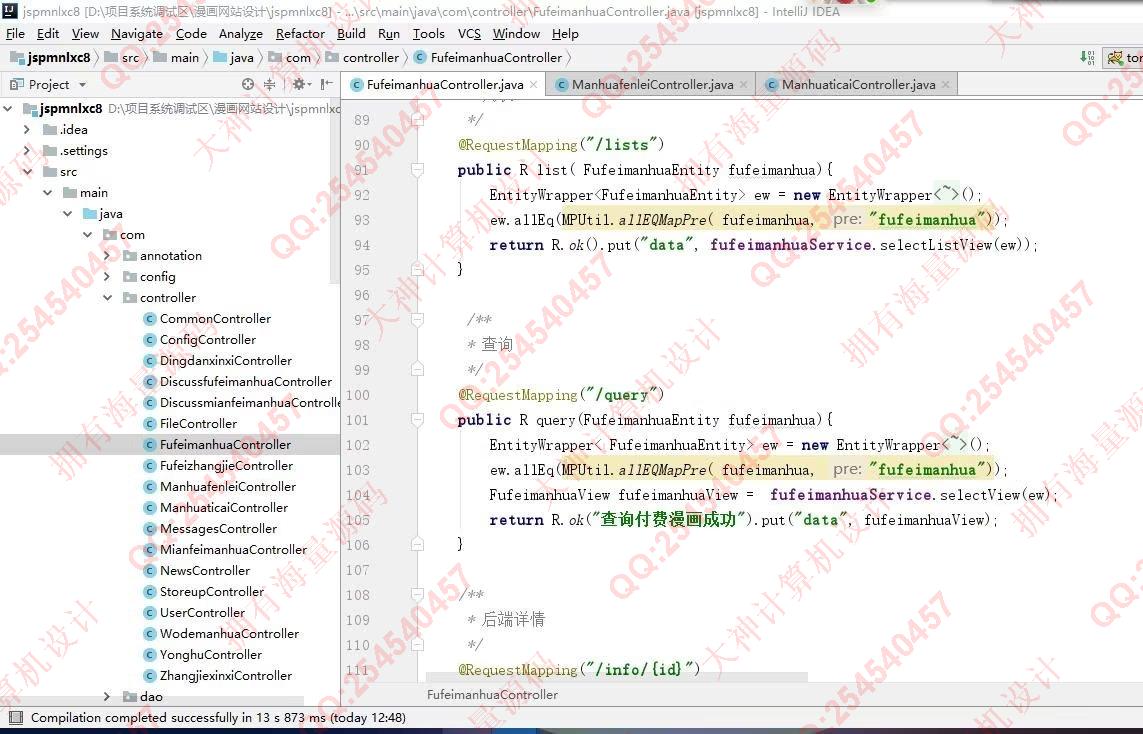The width and height of the screenshot is (1143, 734).
Task: Click the class icon beside FileController
Action: [150, 423]
